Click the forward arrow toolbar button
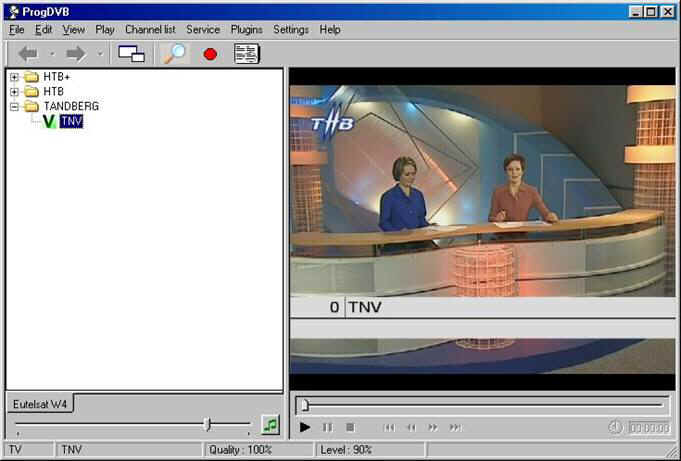This screenshot has width=681, height=461. point(76,54)
